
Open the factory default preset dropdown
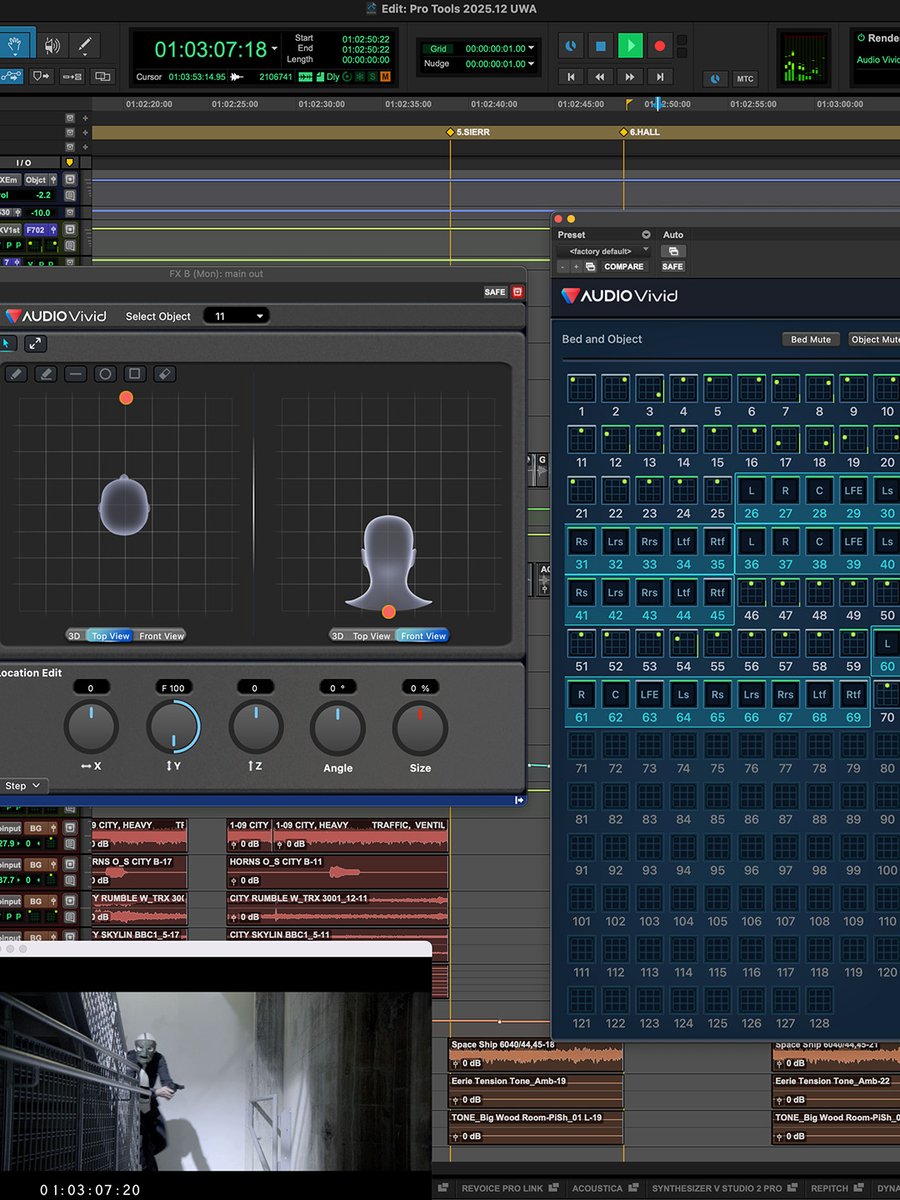[603, 251]
